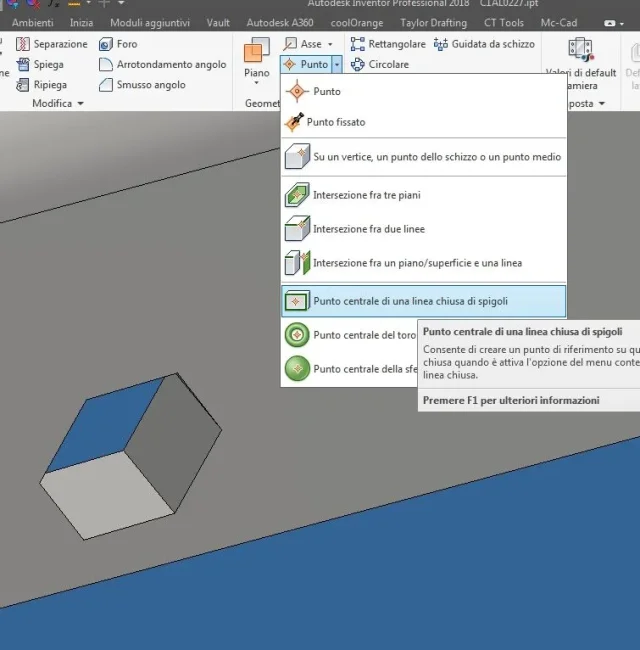Select the Separazione tool icon
This screenshot has width=640, height=650.
pyautogui.click(x=22, y=44)
